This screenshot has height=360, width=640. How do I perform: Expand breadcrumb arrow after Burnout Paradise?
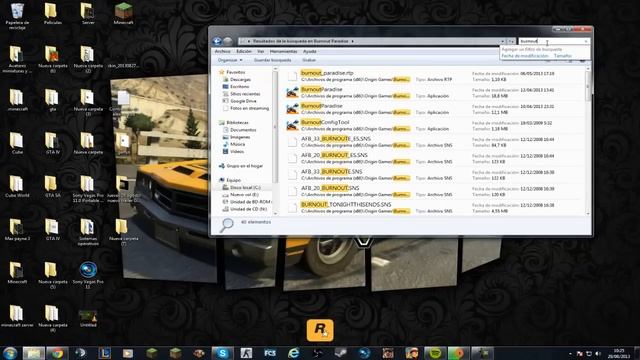tap(352, 41)
